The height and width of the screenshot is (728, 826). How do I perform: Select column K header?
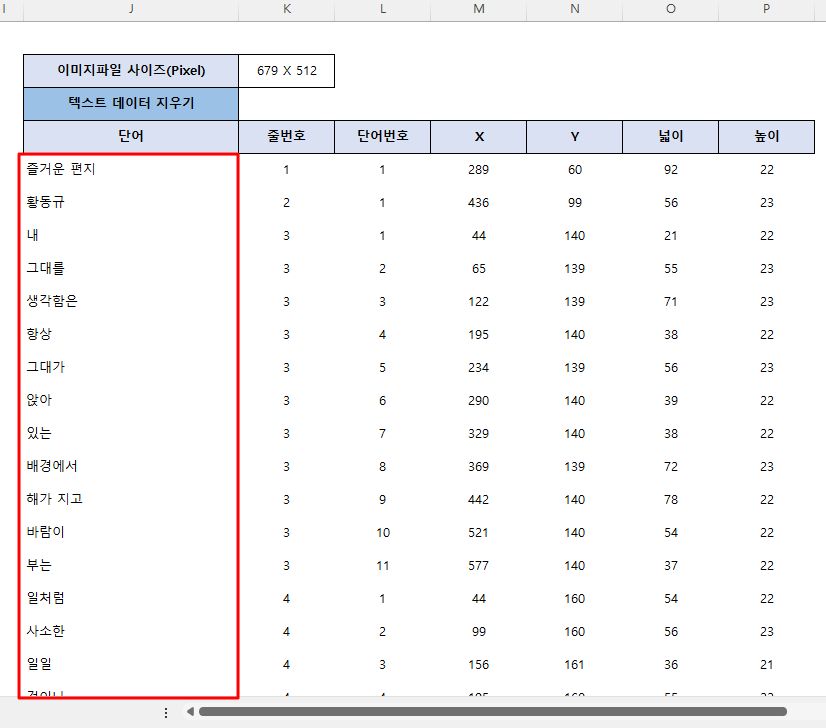(287, 9)
